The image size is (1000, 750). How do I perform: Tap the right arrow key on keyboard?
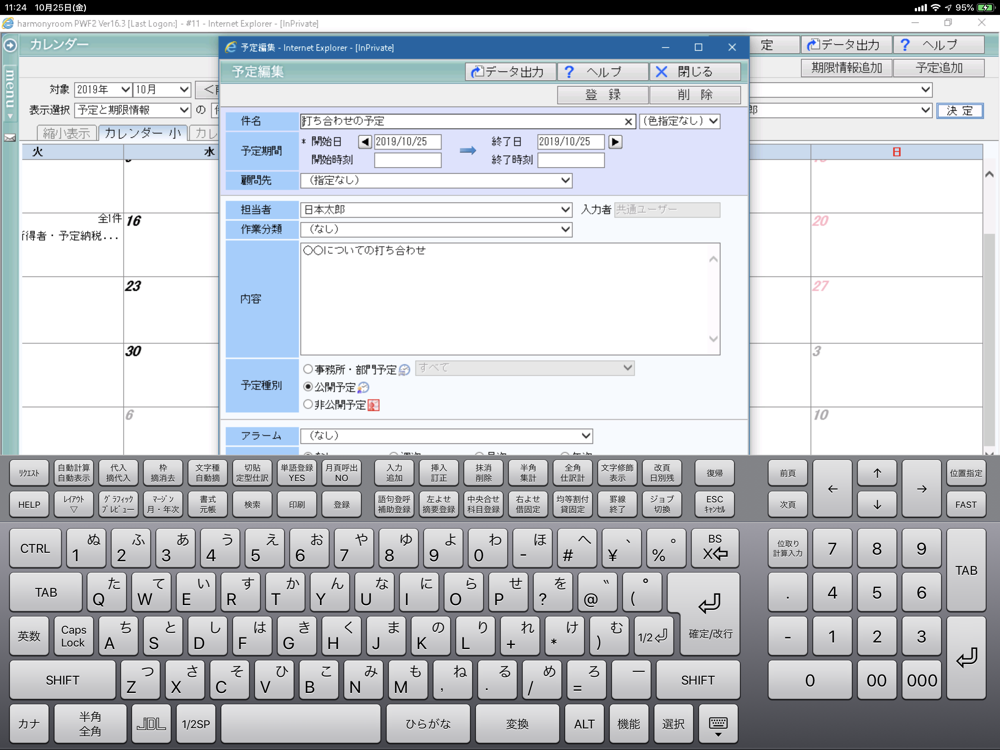pos(922,489)
